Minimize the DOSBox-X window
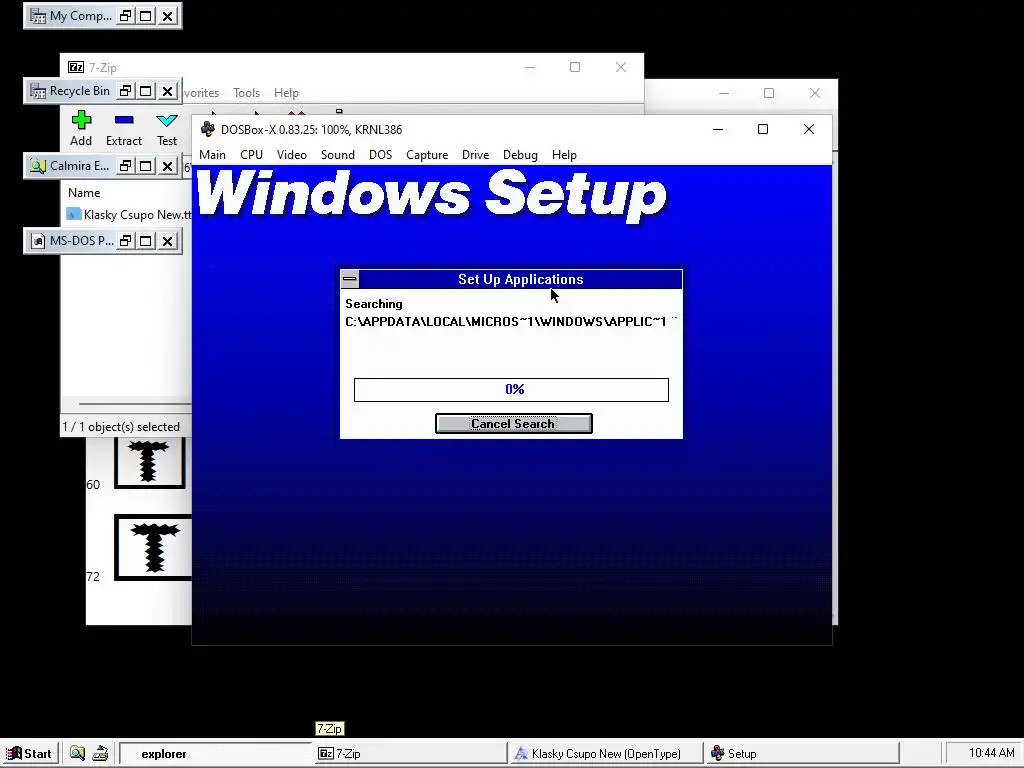This screenshot has width=1024, height=768. coord(718,129)
